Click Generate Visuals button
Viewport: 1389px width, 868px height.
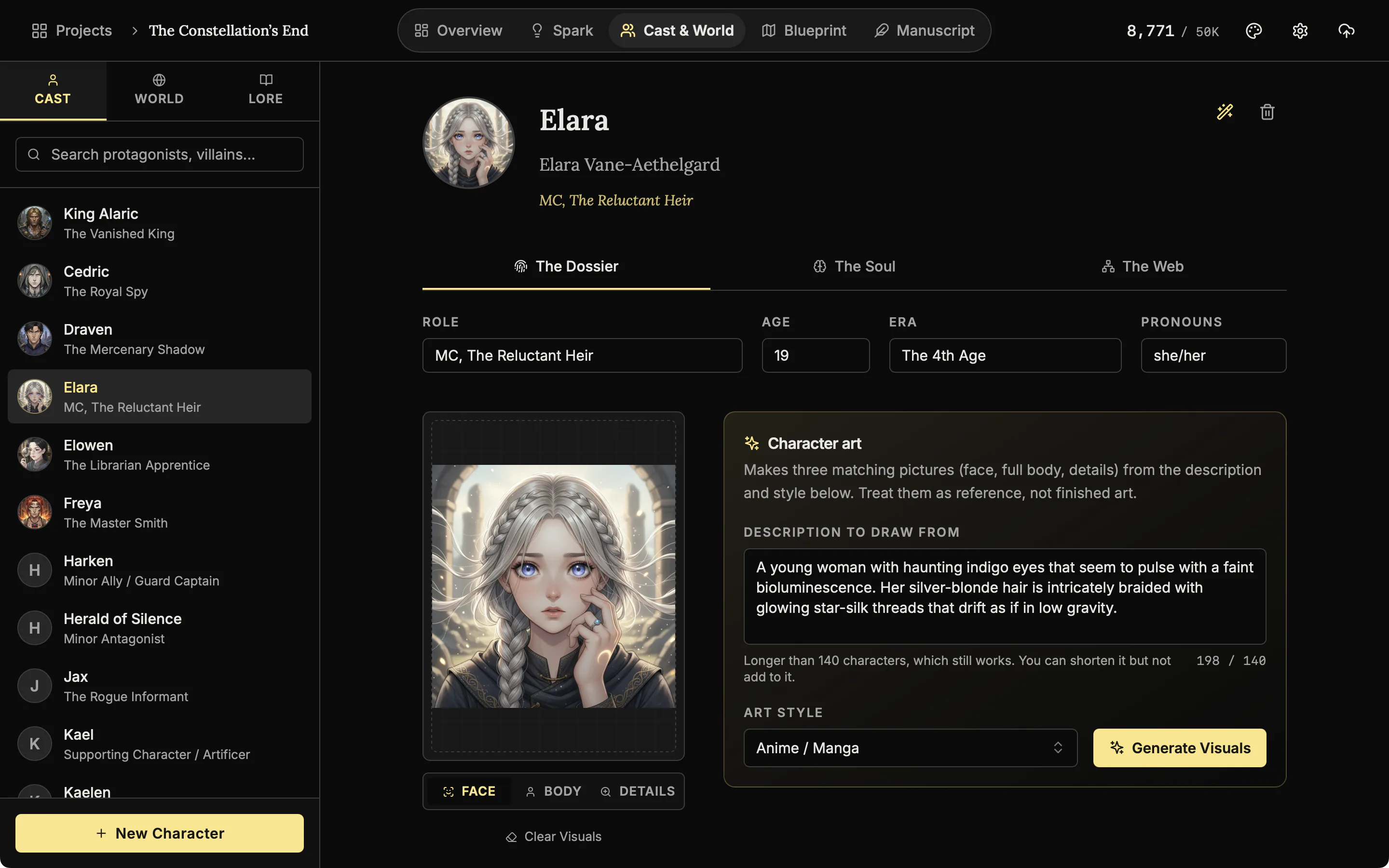[x=1180, y=748]
